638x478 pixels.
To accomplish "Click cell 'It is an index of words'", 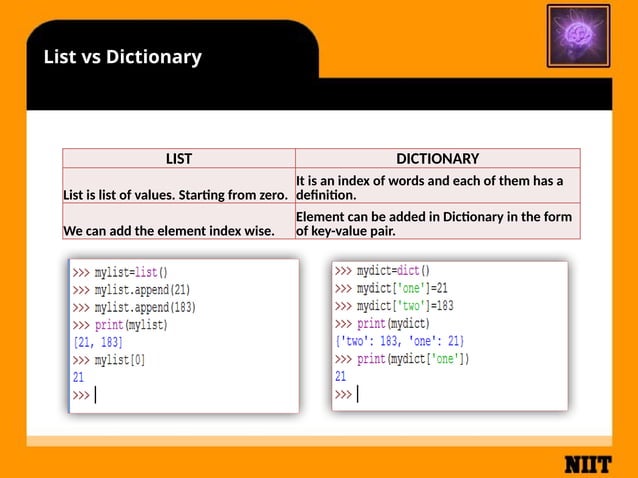I will [x=438, y=186].
